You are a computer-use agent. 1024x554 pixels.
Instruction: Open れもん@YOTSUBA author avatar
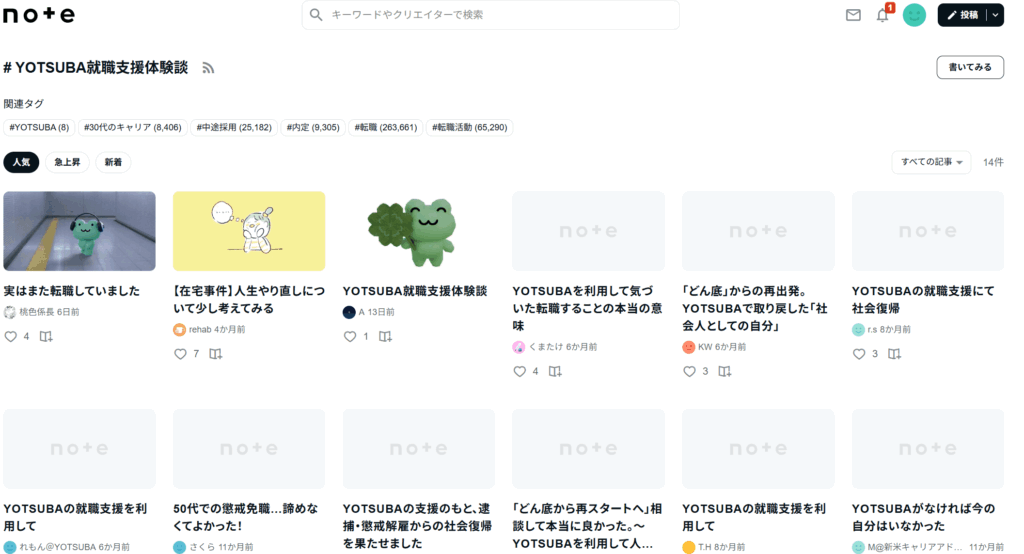point(10,547)
